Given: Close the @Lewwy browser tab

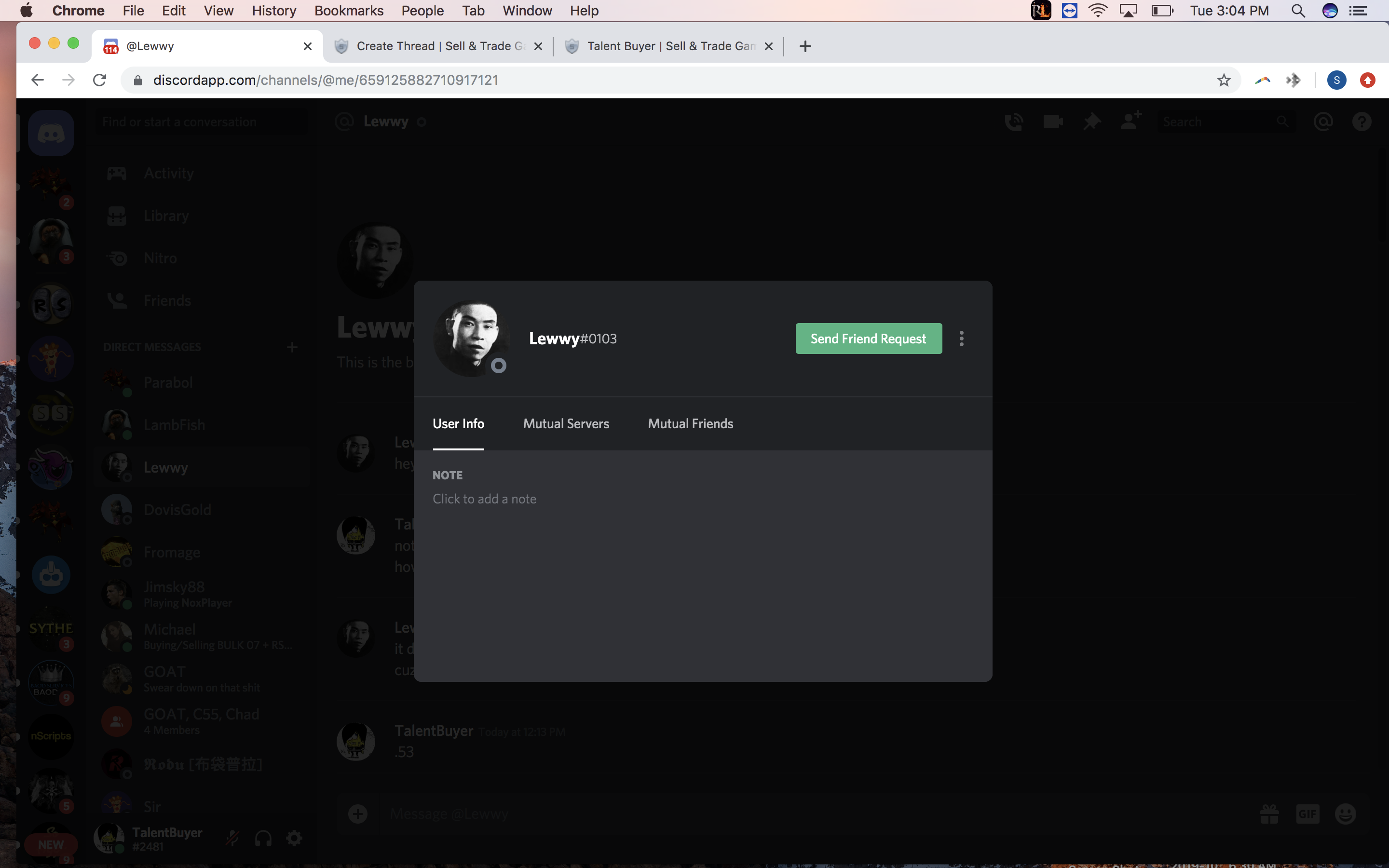Looking at the screenshot, I should 308,46.
